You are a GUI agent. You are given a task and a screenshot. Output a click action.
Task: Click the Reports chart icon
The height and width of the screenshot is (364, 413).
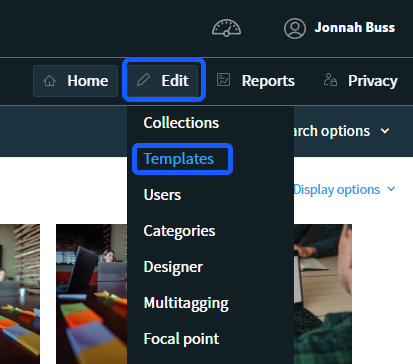(223, 80)
